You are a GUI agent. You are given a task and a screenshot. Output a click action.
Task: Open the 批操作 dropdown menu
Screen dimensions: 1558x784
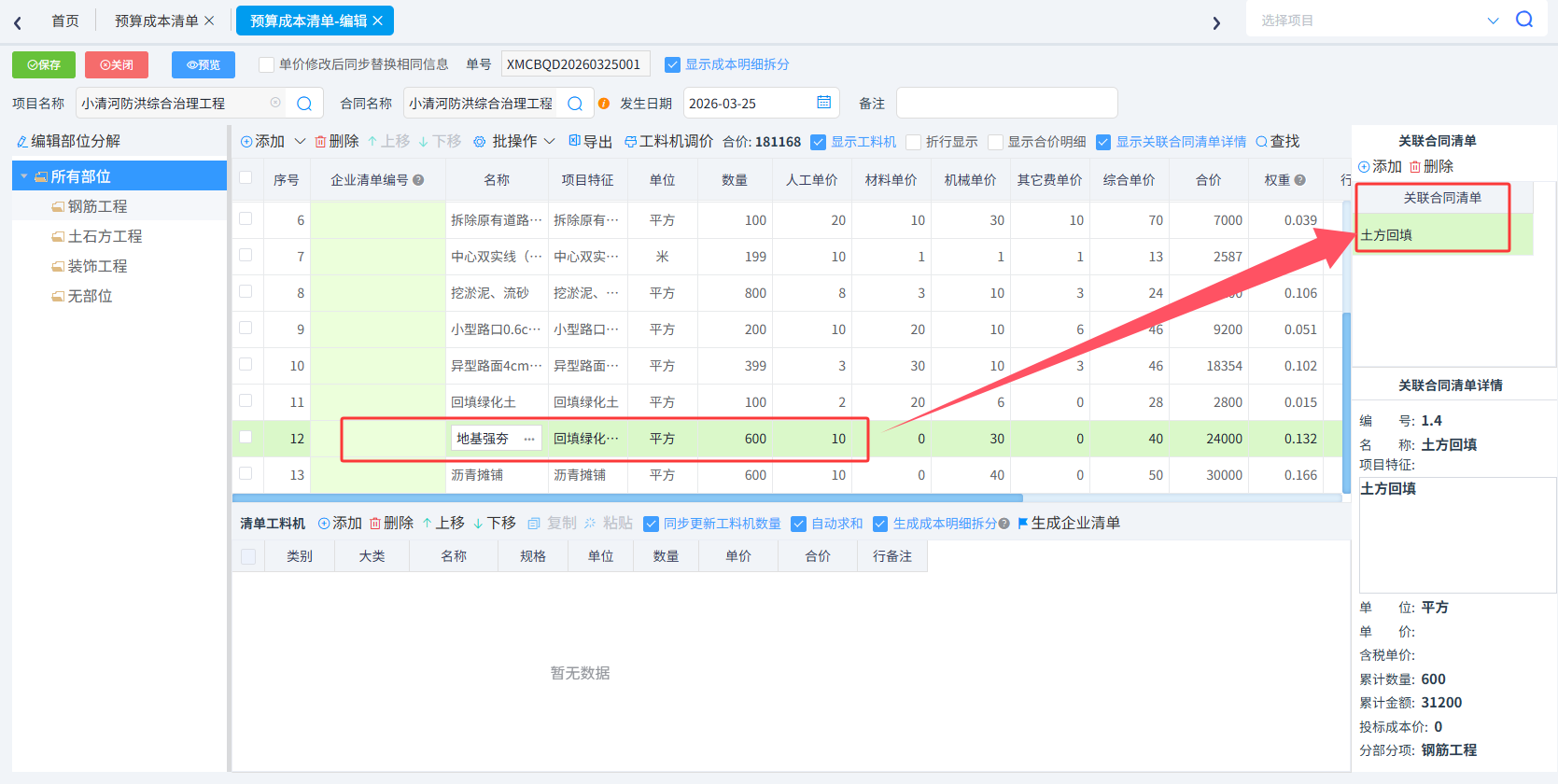513,142
